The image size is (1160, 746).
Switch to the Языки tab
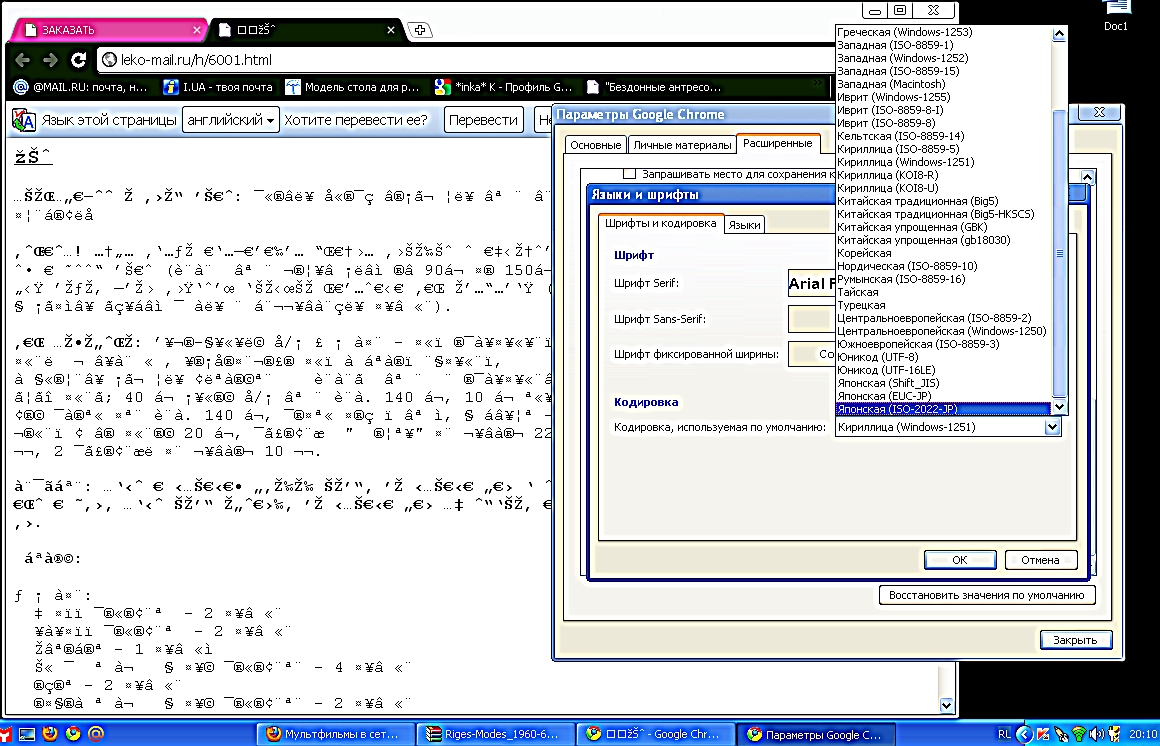pyautogui.click(x=744, y=225)
